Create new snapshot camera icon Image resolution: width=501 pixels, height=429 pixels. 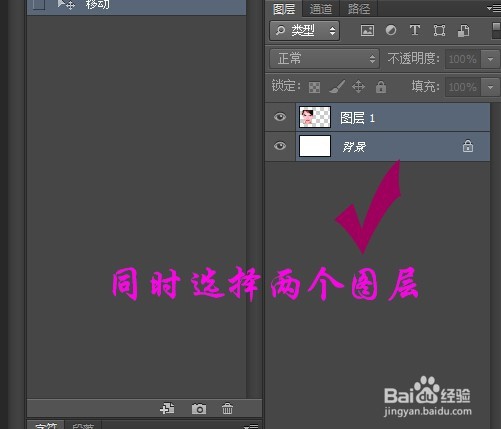(199, 409)
